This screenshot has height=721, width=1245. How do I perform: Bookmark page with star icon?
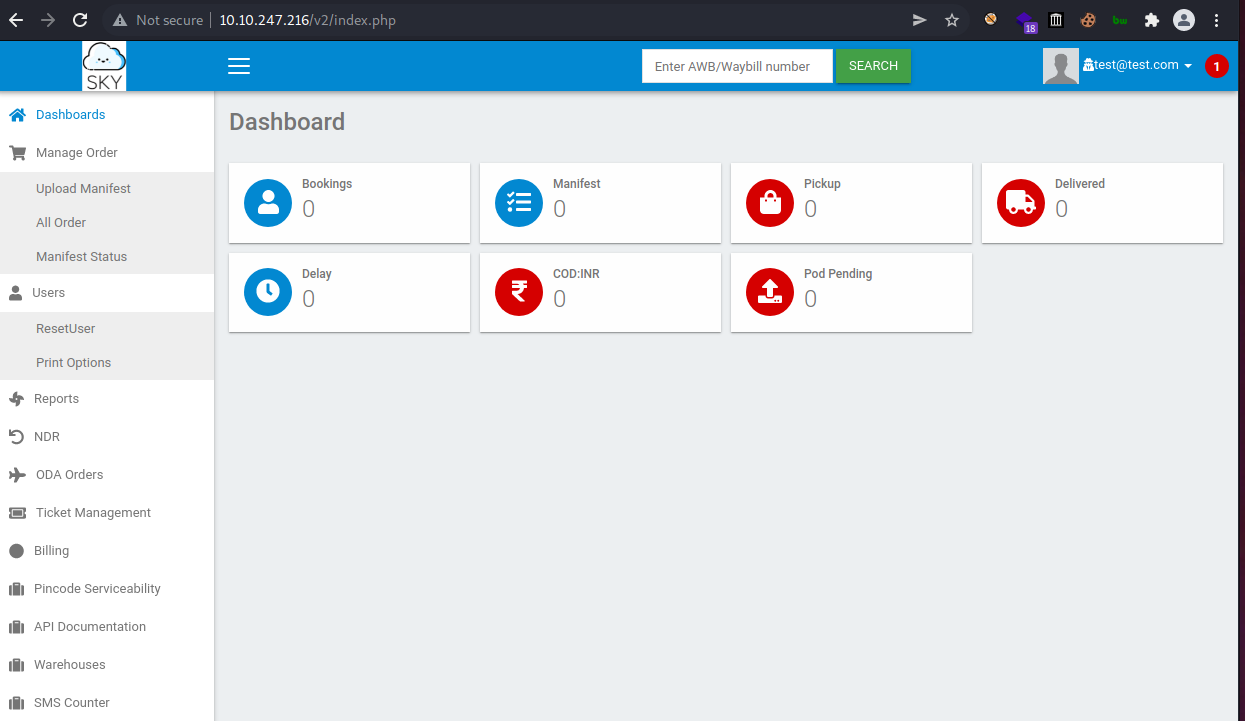[952, 20]
